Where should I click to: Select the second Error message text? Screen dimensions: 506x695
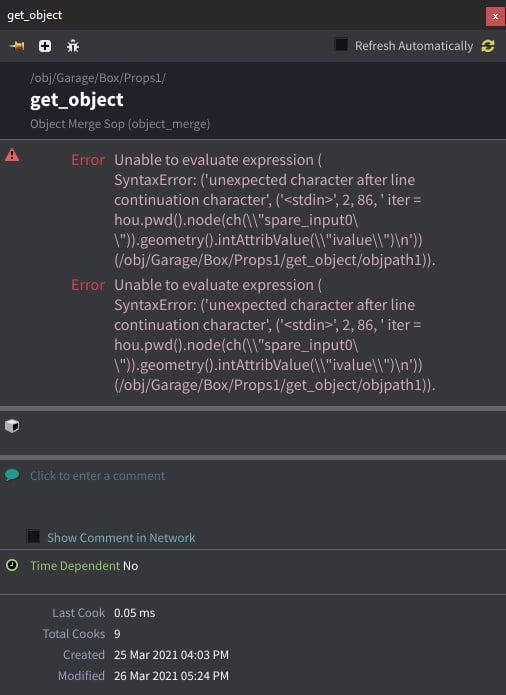coord(275,335)
